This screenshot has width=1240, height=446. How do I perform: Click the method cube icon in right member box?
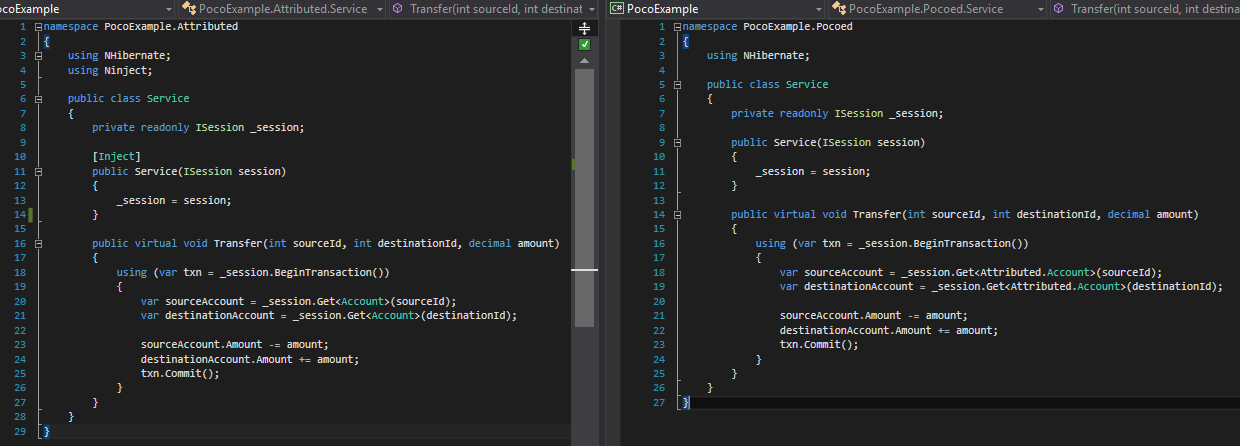pyautogui.click(x=1060, y=9)
